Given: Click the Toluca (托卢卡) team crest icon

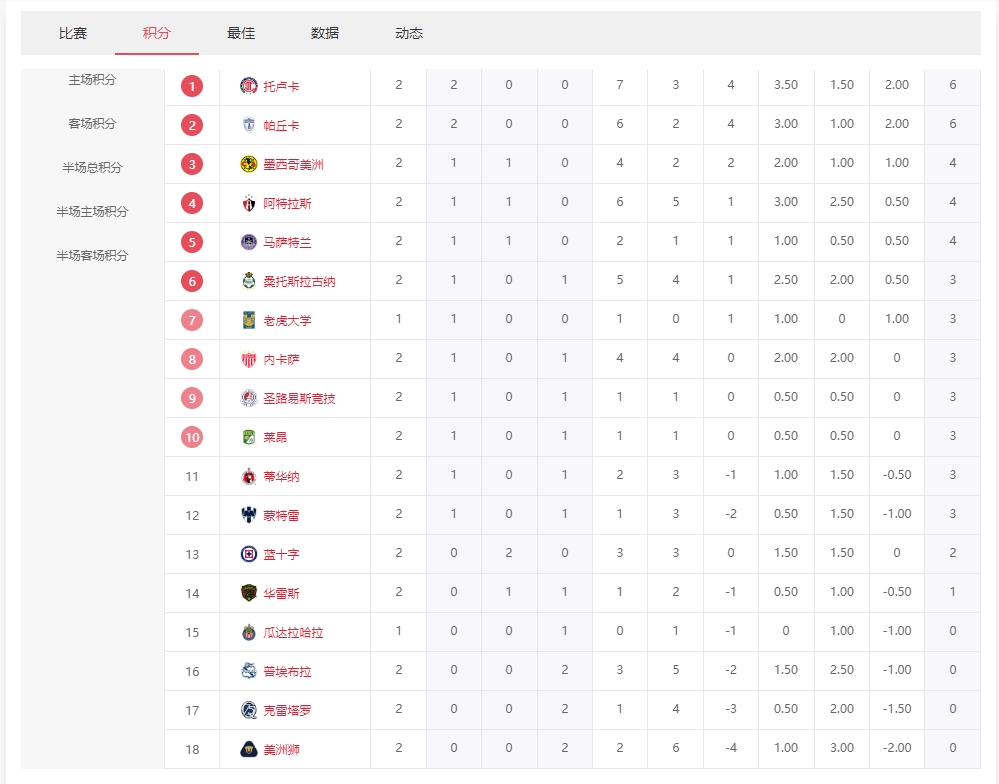Looking at the screenshot, I should click(x=249, y=86).
